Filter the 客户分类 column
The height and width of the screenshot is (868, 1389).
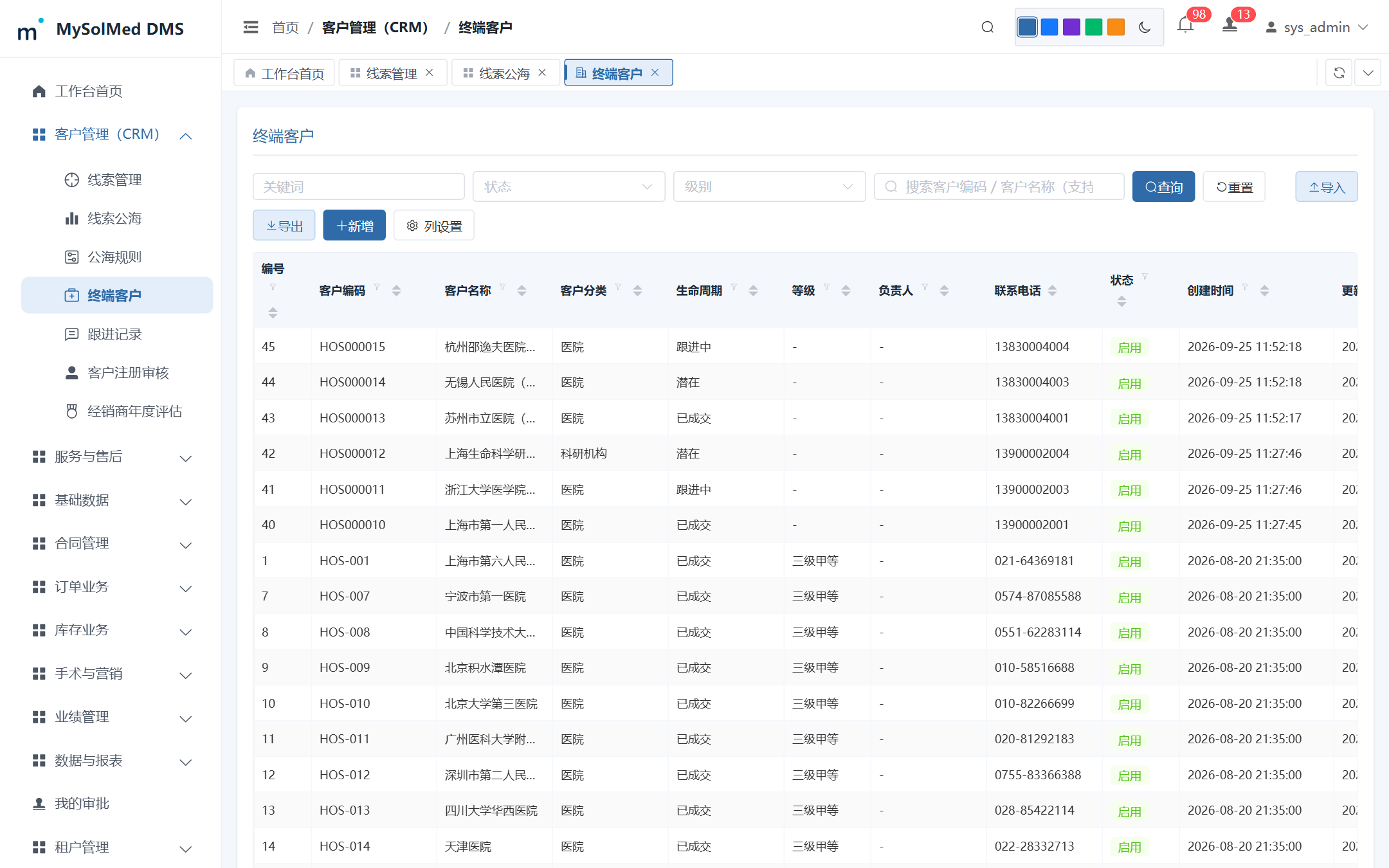(x=618, y=287)
